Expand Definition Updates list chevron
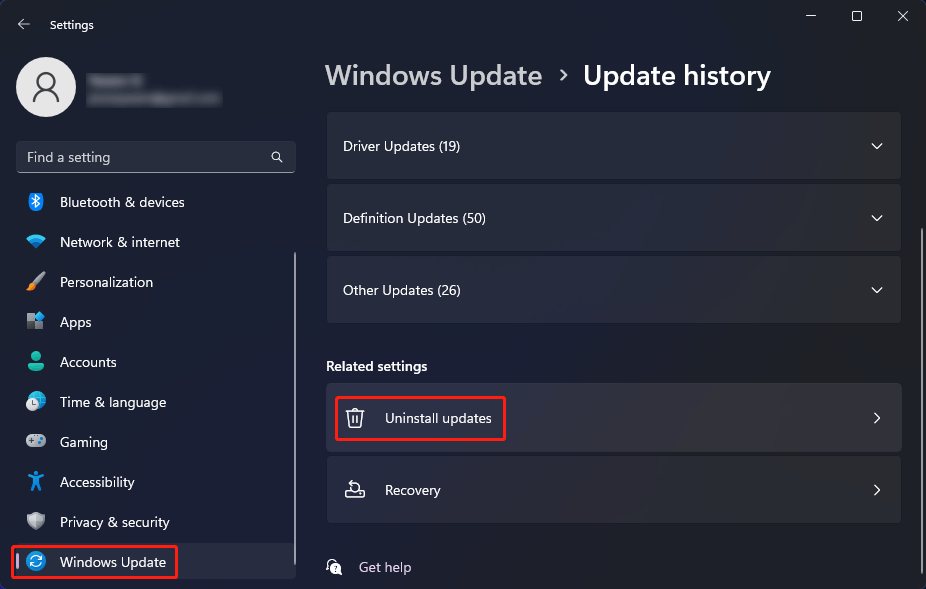926x589 pixels. pos(876,218)
